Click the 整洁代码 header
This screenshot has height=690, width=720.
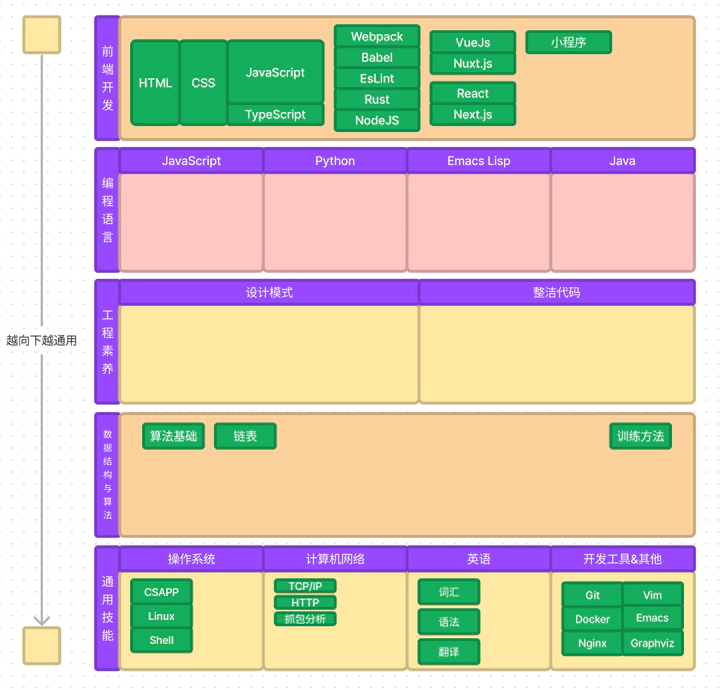556,293
